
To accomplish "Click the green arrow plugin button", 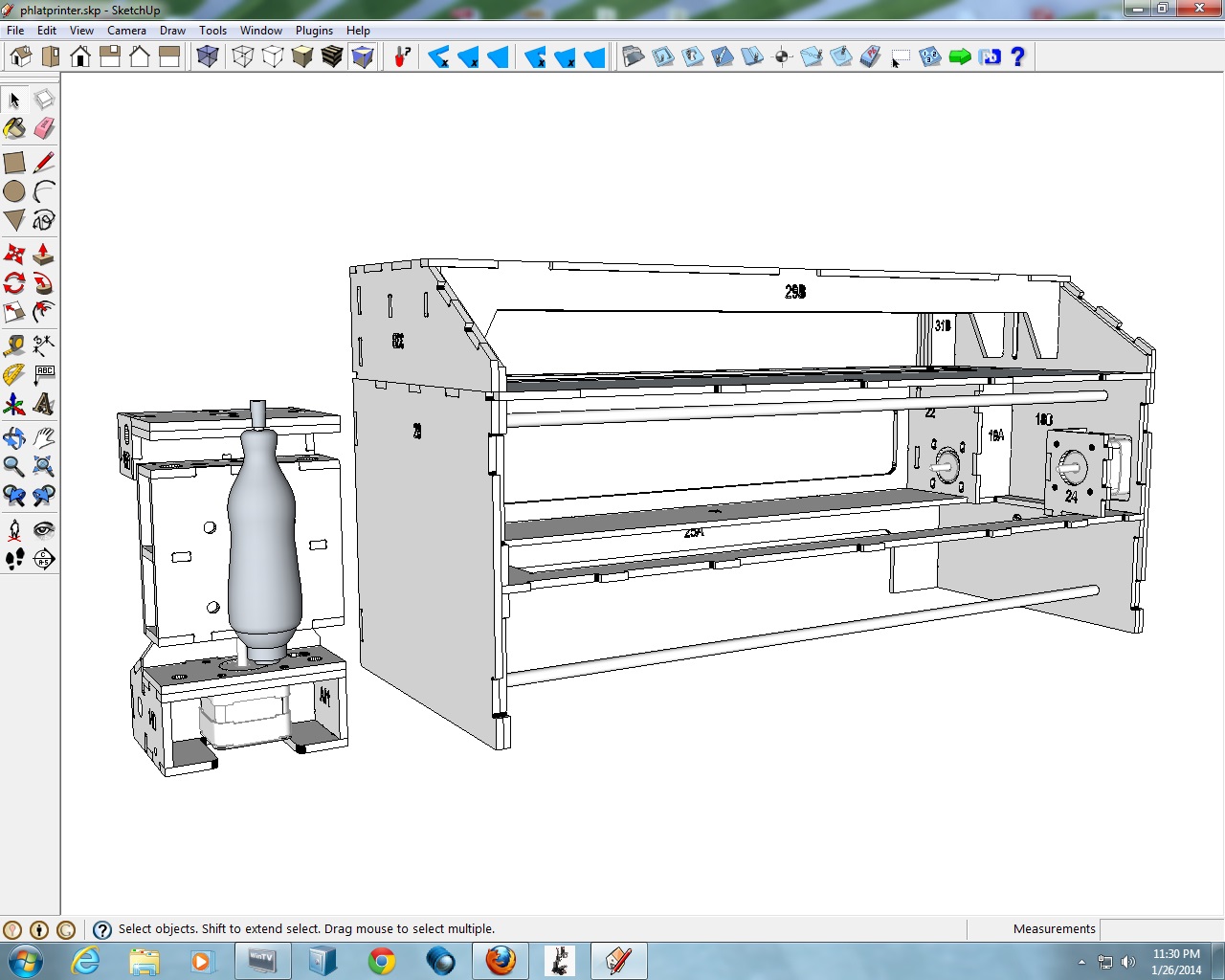I will 960,57.
